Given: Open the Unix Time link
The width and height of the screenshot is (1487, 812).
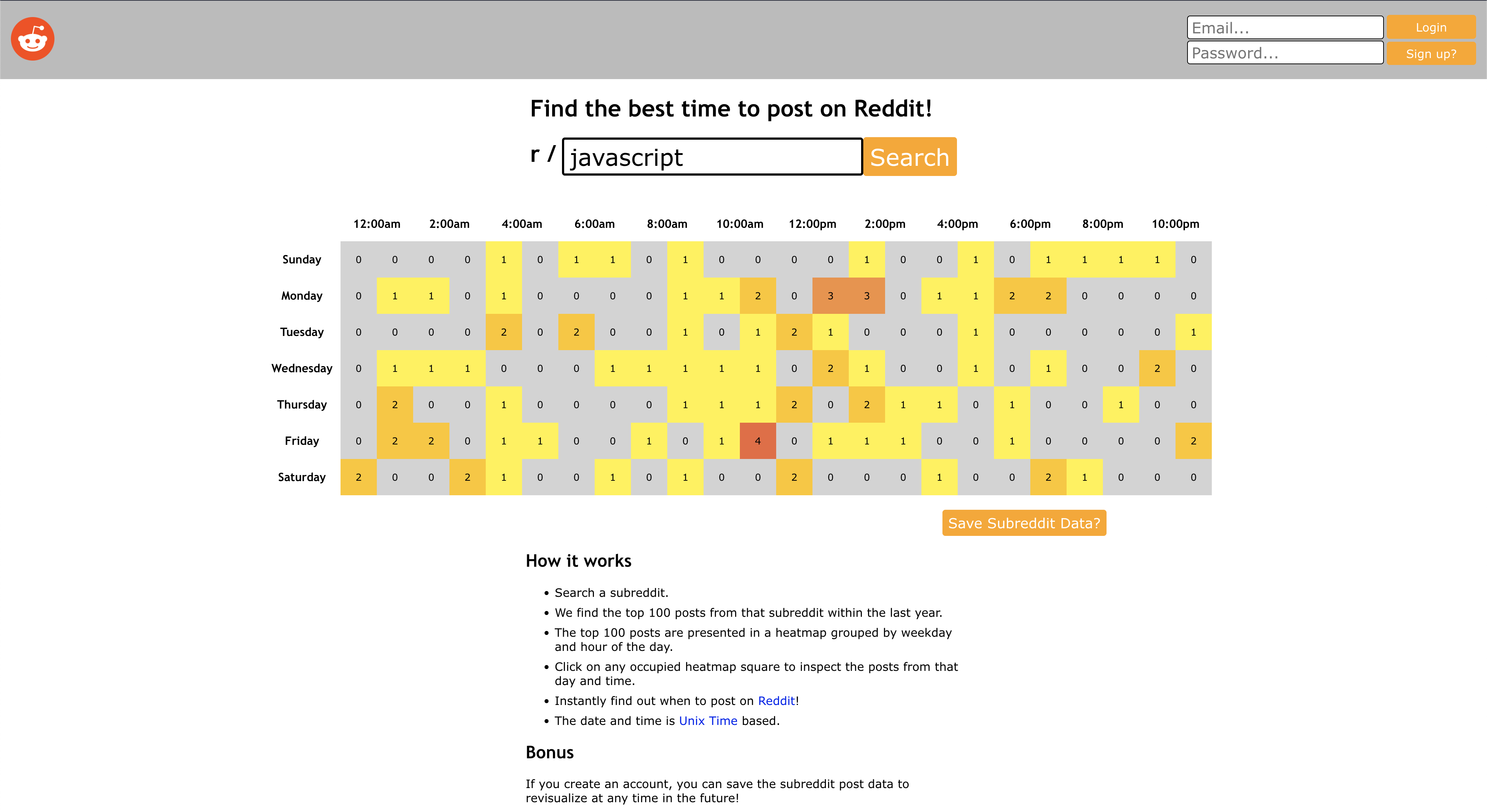Looking at the screenshot, I should 708,720.
